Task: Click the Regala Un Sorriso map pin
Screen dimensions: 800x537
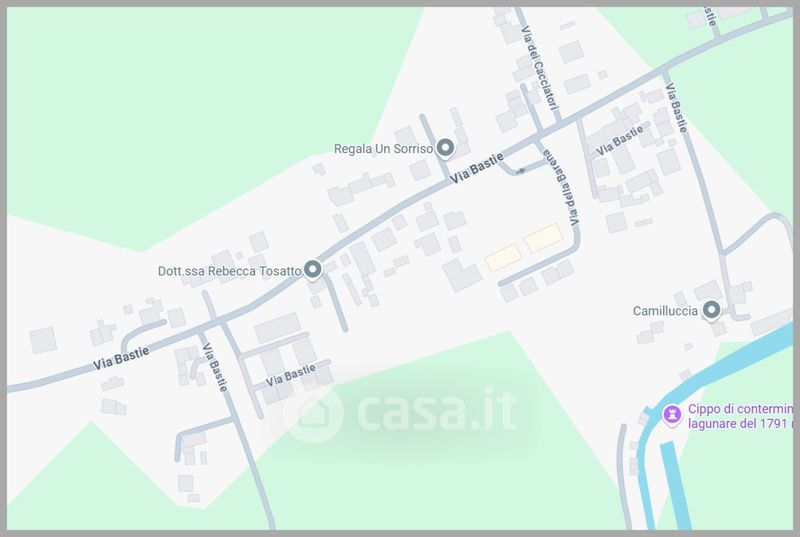Action: pyautogui.click(x=446, y=148)
